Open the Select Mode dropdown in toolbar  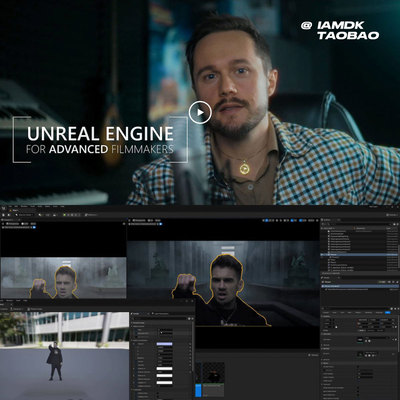(x=24, y=215)
